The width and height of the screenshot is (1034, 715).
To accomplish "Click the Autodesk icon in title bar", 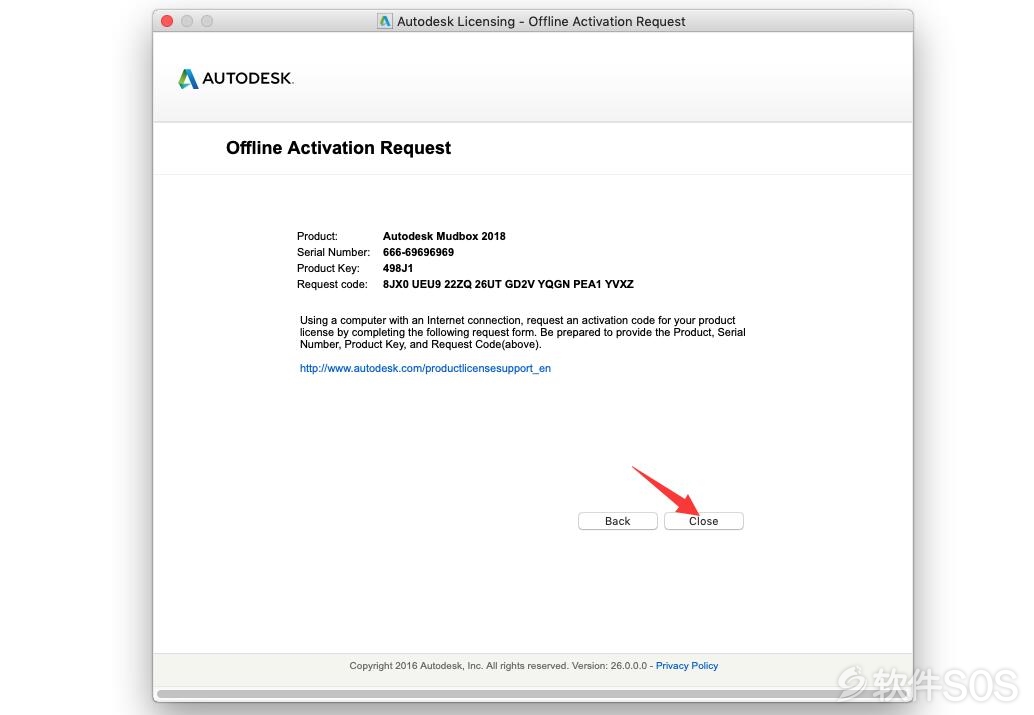I will tap(385, 21).
